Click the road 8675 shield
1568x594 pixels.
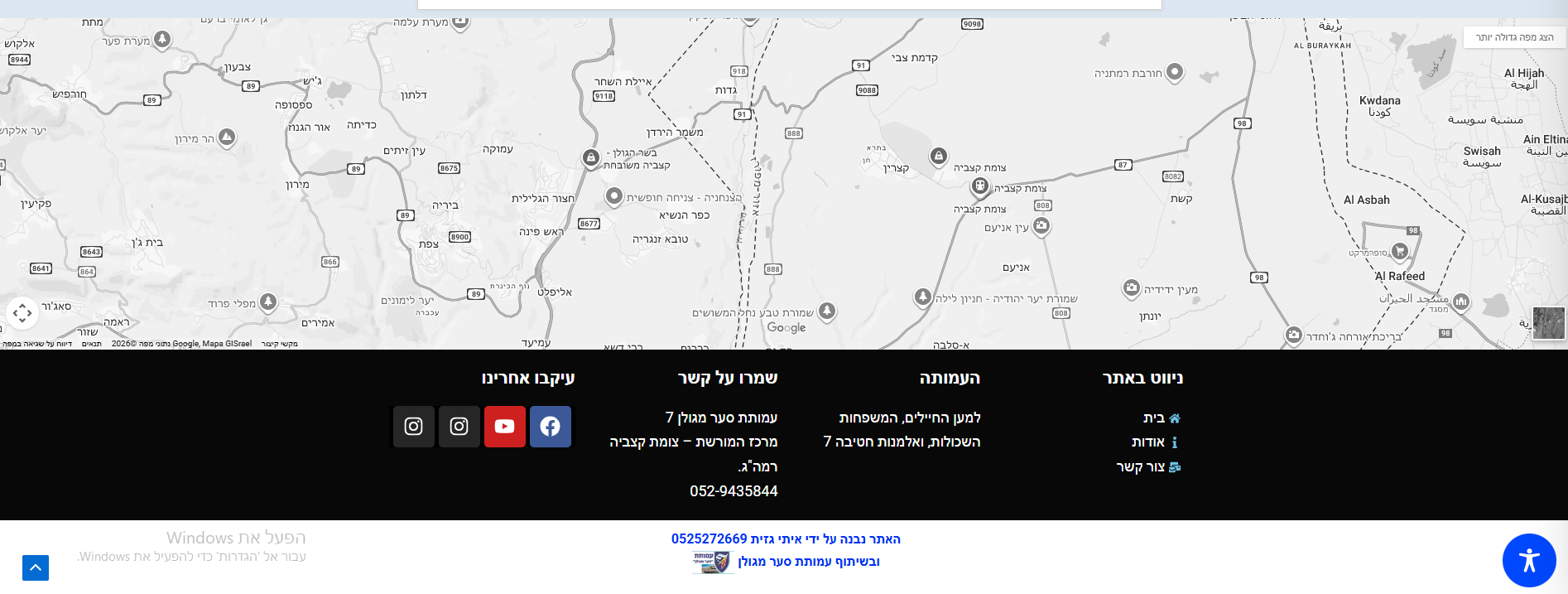tap(449, 168)
